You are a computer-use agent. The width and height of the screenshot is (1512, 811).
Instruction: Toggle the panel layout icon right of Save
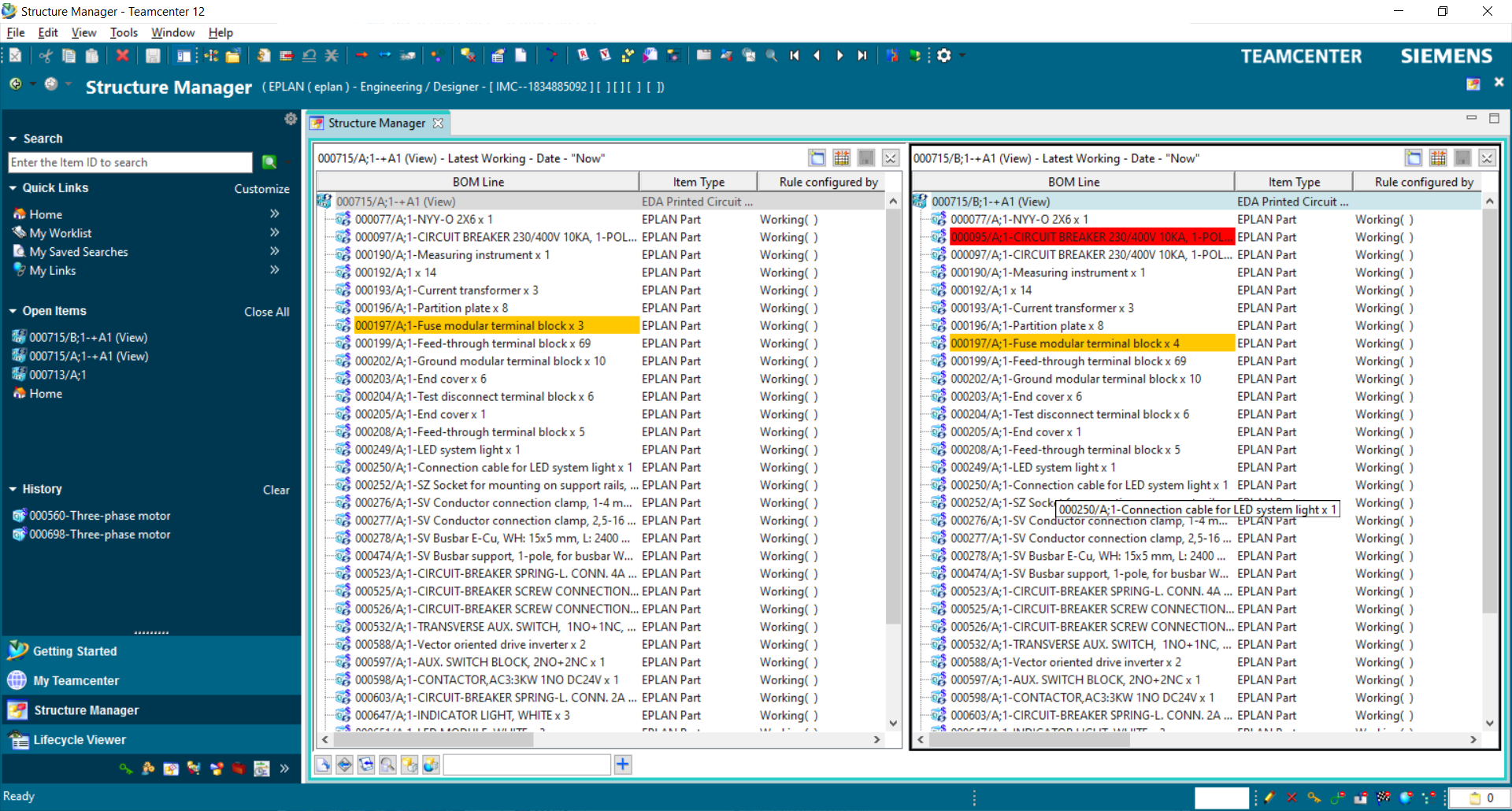pyautogui.click(x=183, y=56)
